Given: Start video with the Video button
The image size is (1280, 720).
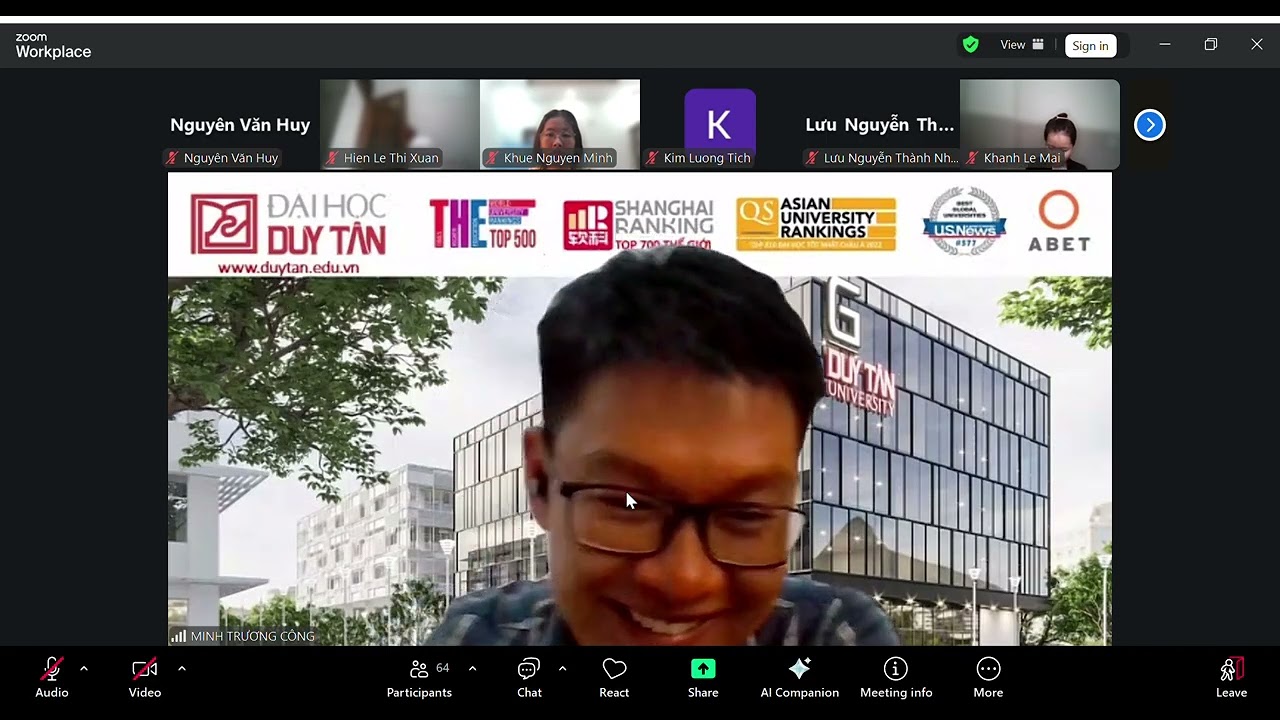Looking at the screenshot, I should click(x=145, y=678).
